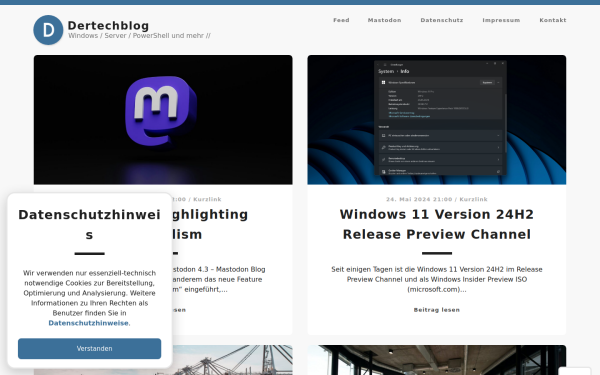Accept cookies with Verstanden button
600x375 pixels.
(x=90, y=349)
